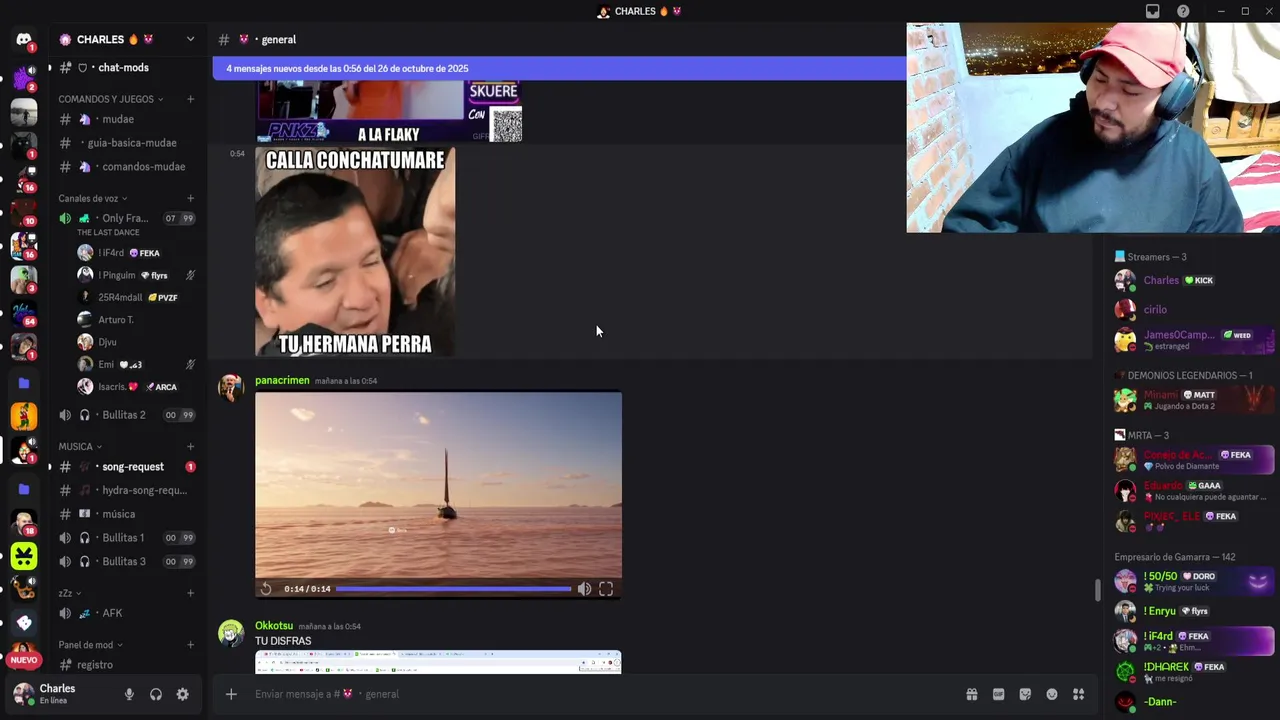Click the new messages banner
Viewport: 1280px width, 720px height.
[559, 68]
